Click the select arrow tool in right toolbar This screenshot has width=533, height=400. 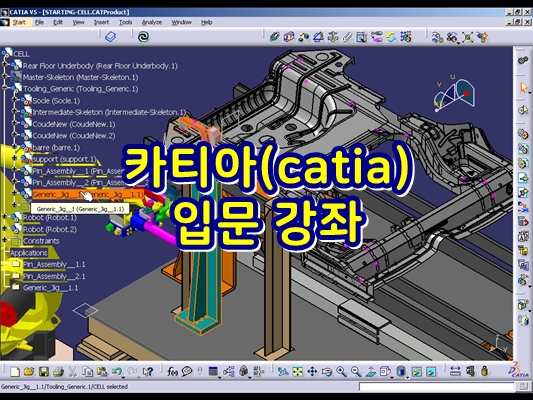523,88
